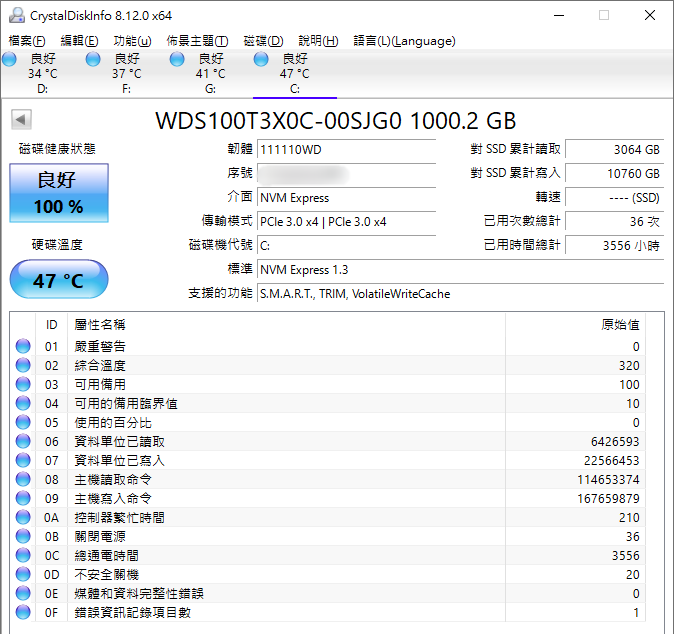Click the previous disk arrow button
The height and width of the screenshot is (634, 674).
[21, 119]
